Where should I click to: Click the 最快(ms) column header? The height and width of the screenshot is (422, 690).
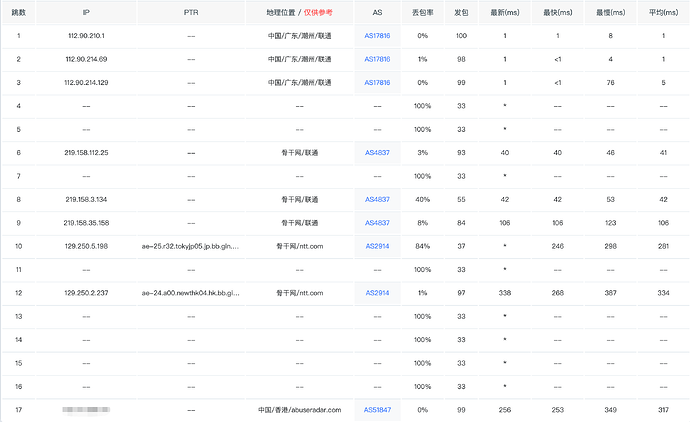558,12
